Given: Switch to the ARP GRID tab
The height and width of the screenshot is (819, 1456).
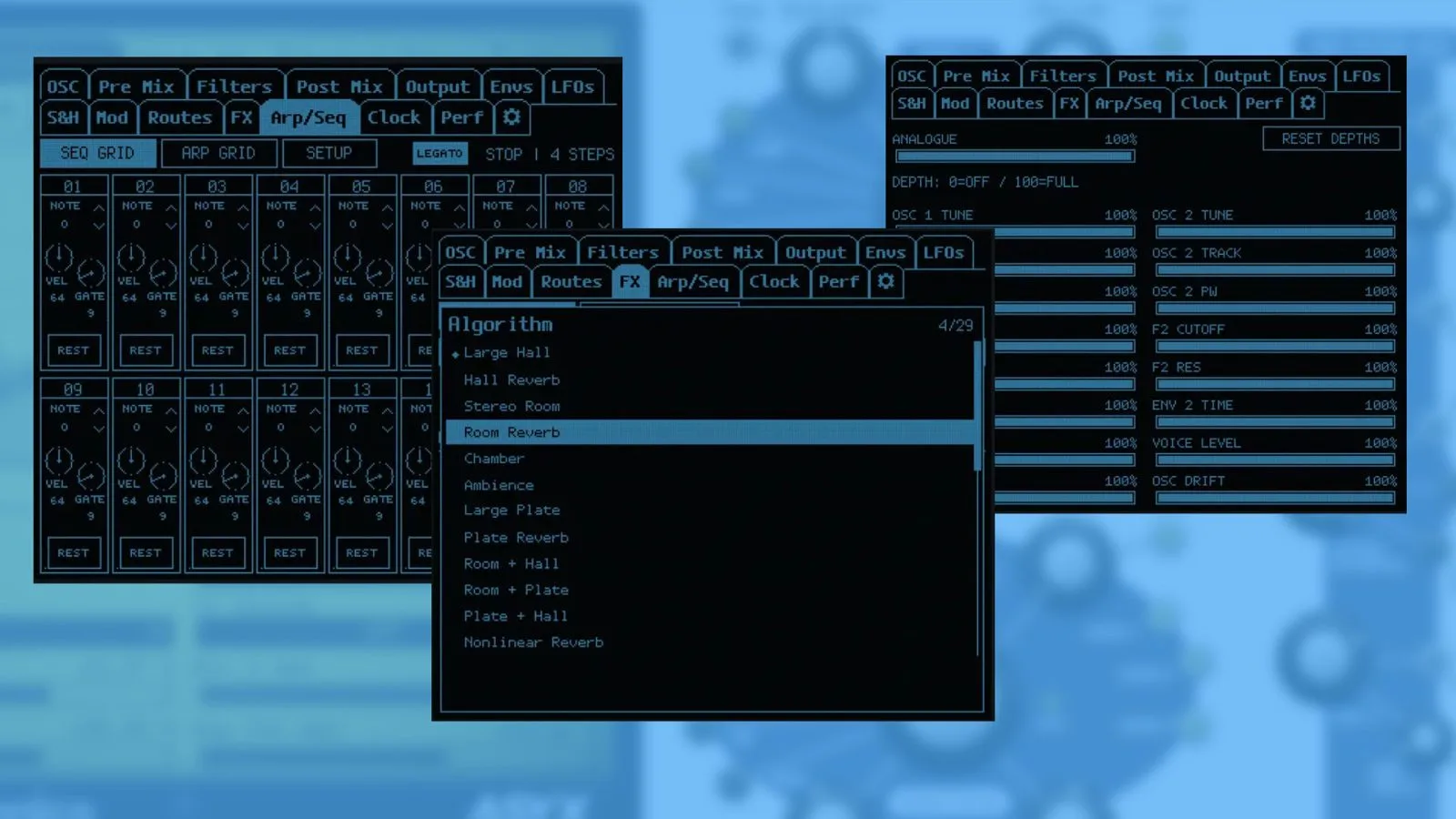Looking at the screenshot, I should point(218,153).
